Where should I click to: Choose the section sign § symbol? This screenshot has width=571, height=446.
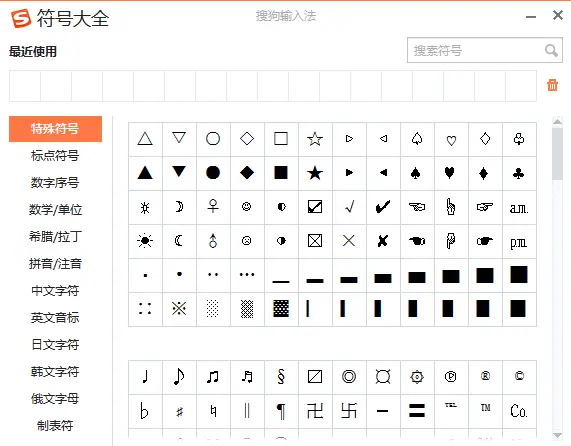tap(281, 376)
